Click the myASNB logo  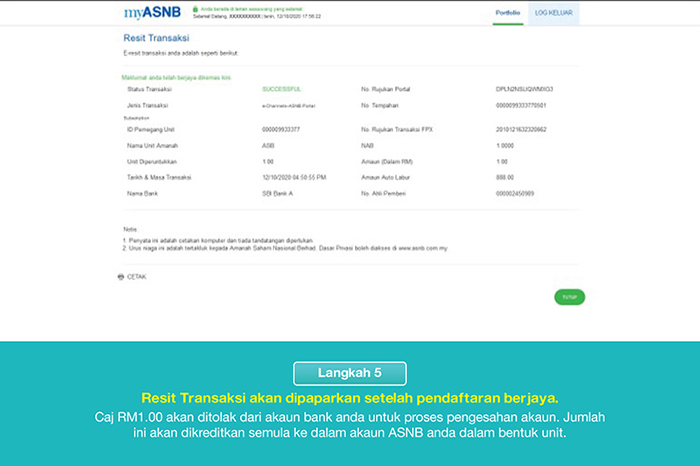(x=152, y=12)
